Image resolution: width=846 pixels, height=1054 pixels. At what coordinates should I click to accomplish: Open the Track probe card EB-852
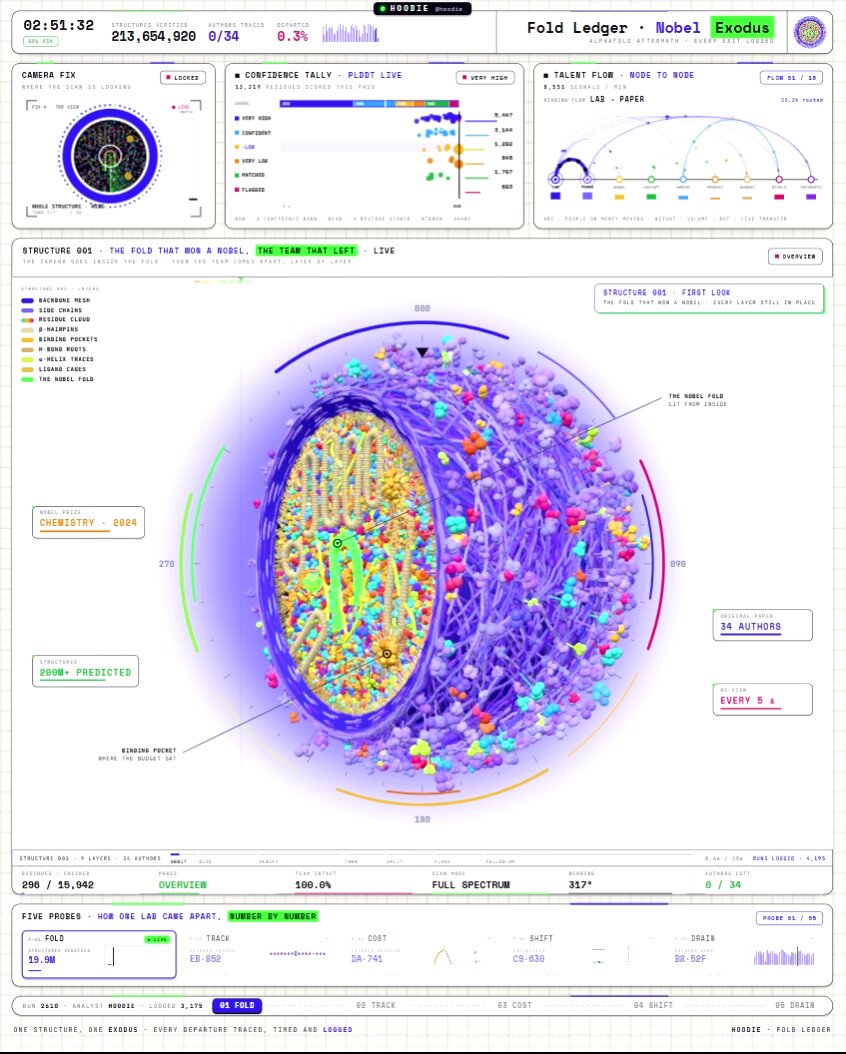click(x=259, y=955)
